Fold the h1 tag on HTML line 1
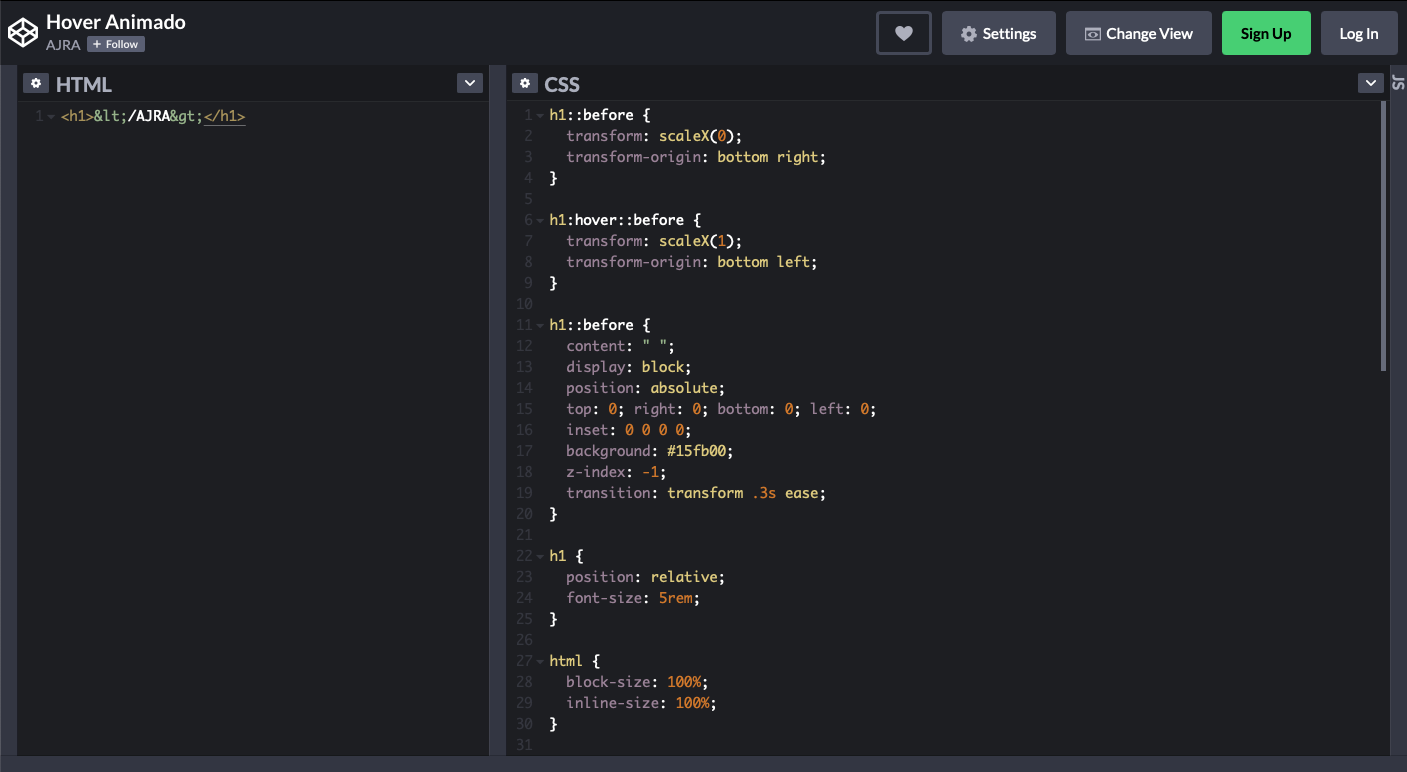1407x772 pixels. tap(51, 116)
